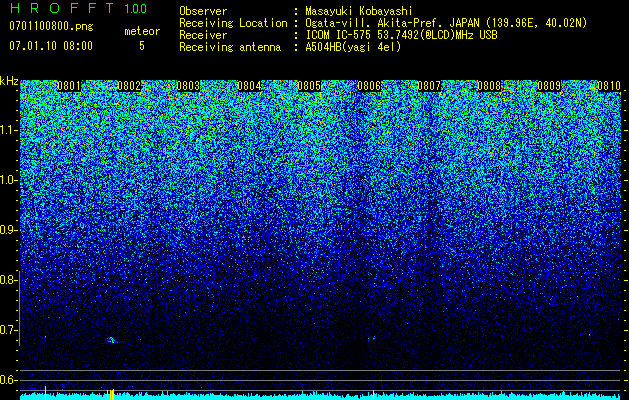629x400 pixels.
Task: Click the 0805 time marker
Action: click(309, 86)
